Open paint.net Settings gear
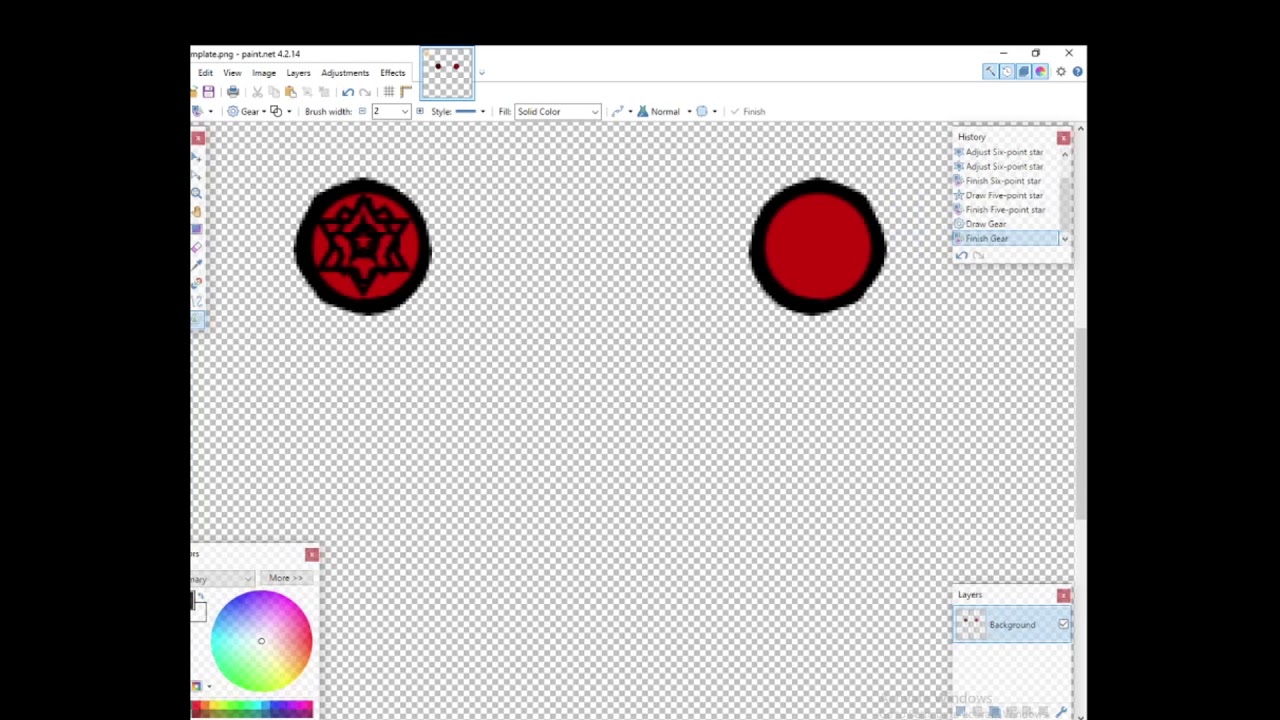Screen dimensions: 1280x720 pos(1061,72)
